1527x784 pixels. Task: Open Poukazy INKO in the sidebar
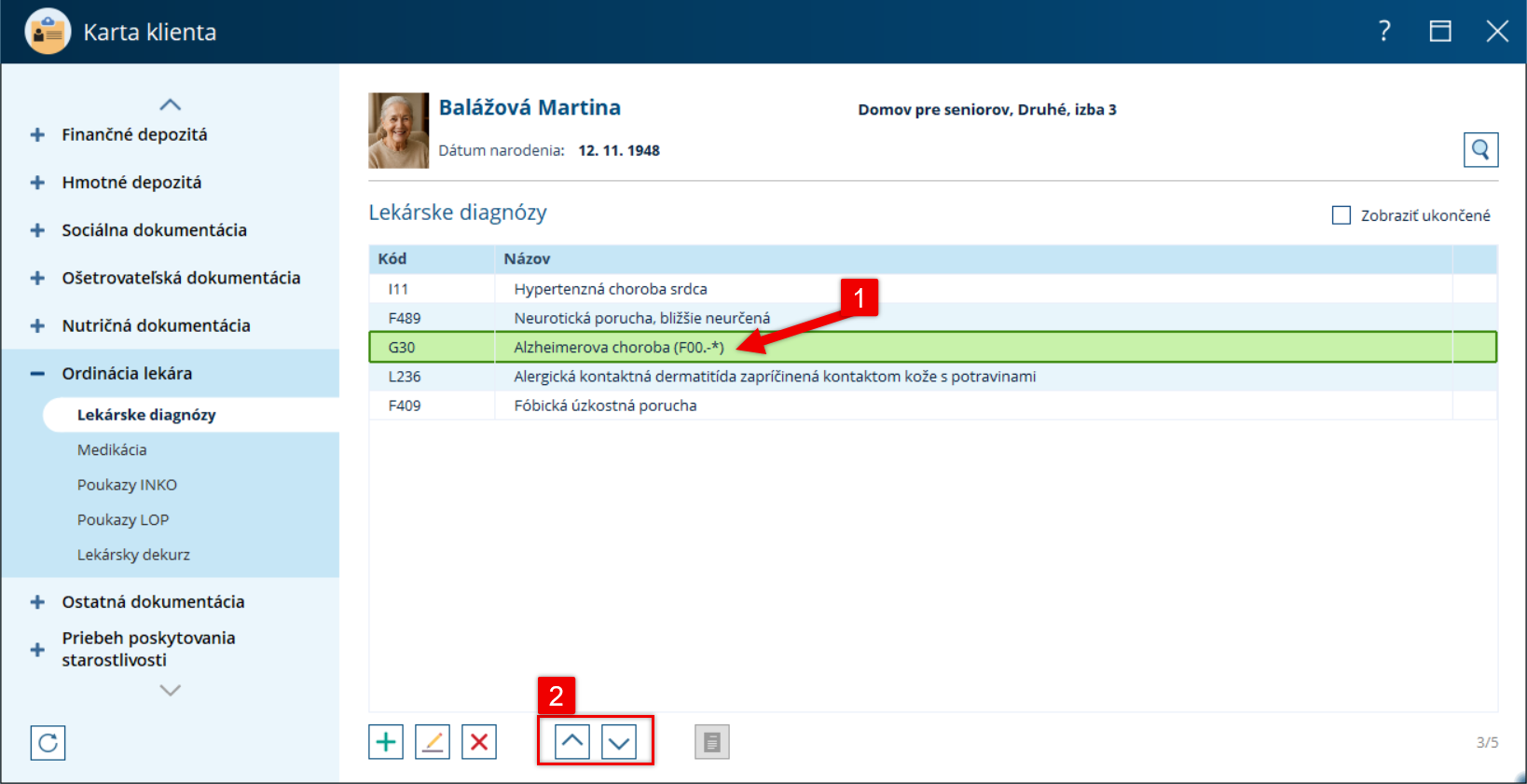click(x=127, y=485)
